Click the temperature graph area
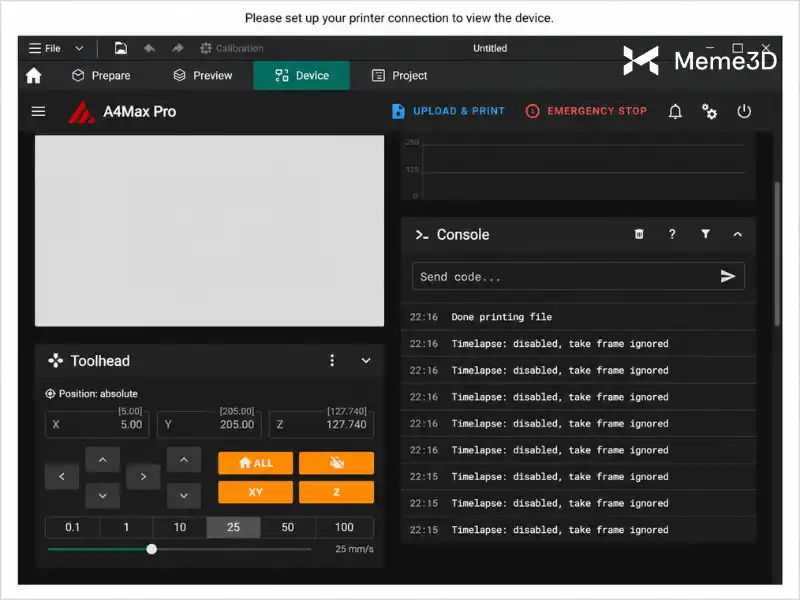 578,167
